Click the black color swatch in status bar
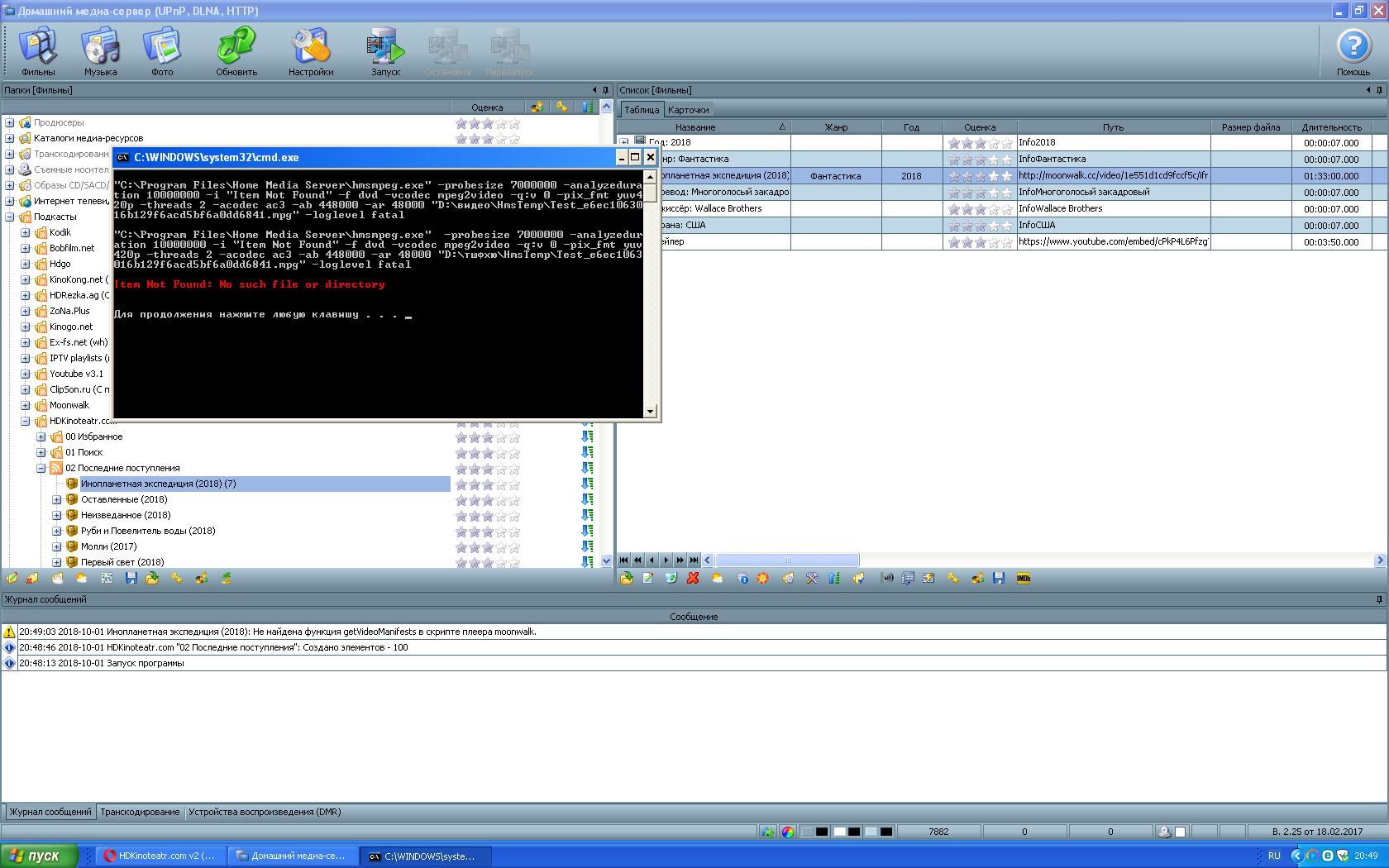 point(822,832)
